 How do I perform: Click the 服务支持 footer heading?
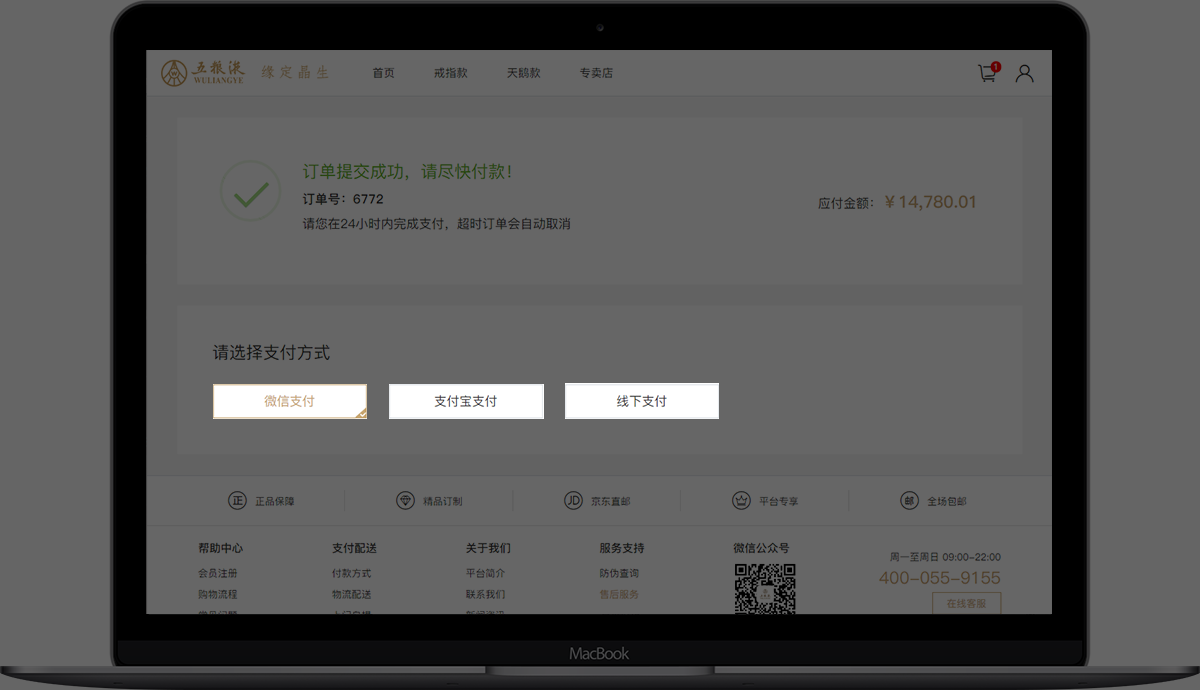click(x=622, y=548)
